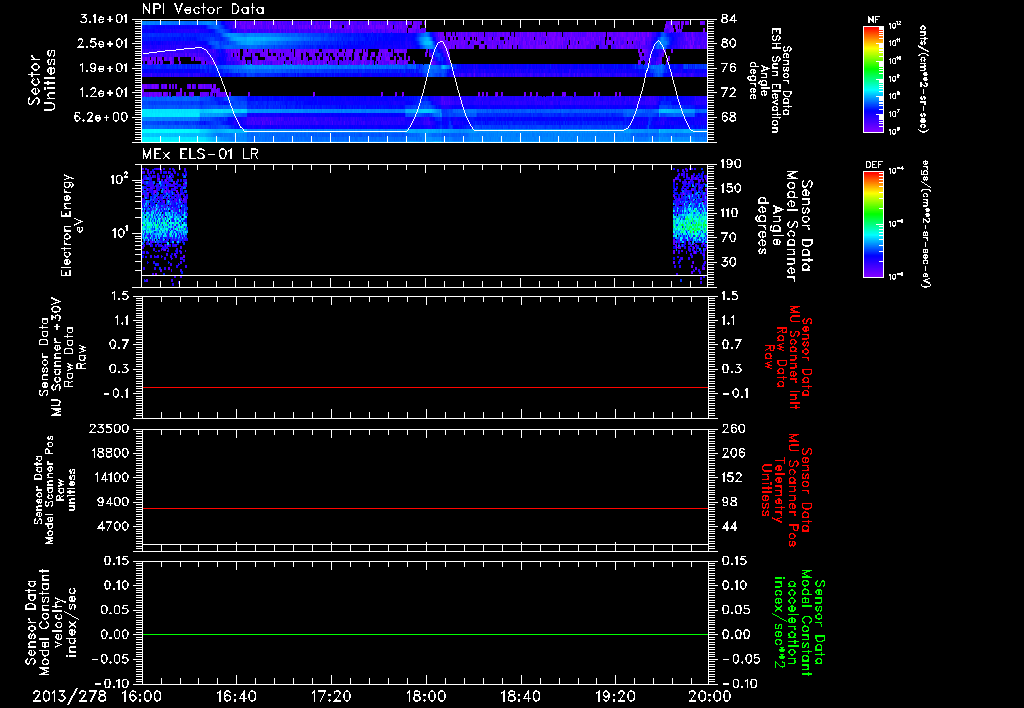1024x708 pixels.
Task: Click the red "MU Scanner Inh Raw Data" label
Action: coord(788,357)
